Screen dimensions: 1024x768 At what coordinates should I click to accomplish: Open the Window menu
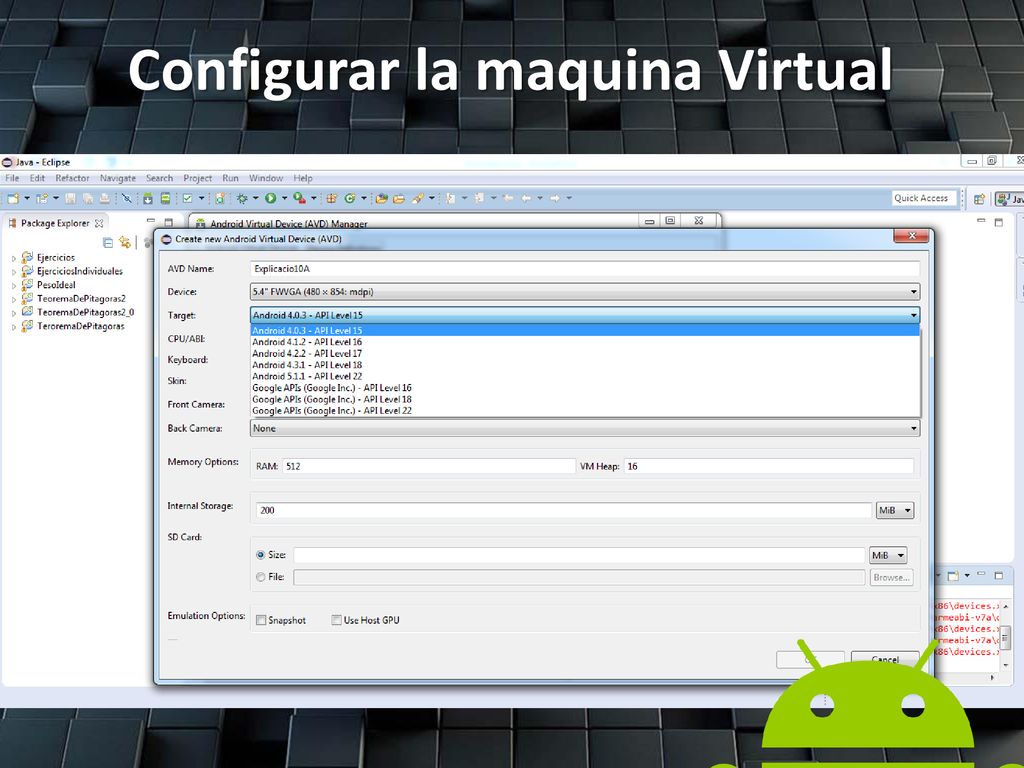click(x=266, y=178)
